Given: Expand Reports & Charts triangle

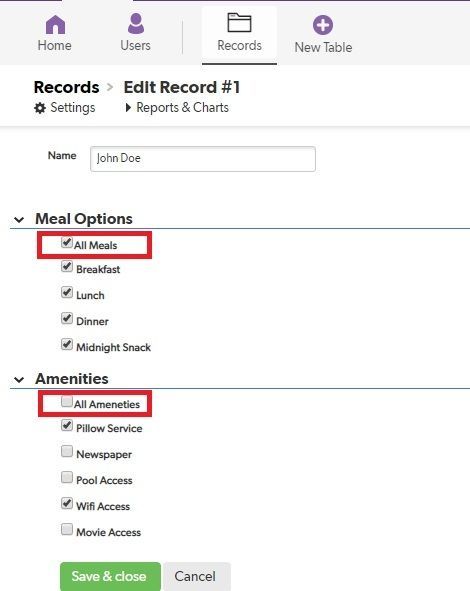Looking at the screenshot, I should (x=128, y=108).
